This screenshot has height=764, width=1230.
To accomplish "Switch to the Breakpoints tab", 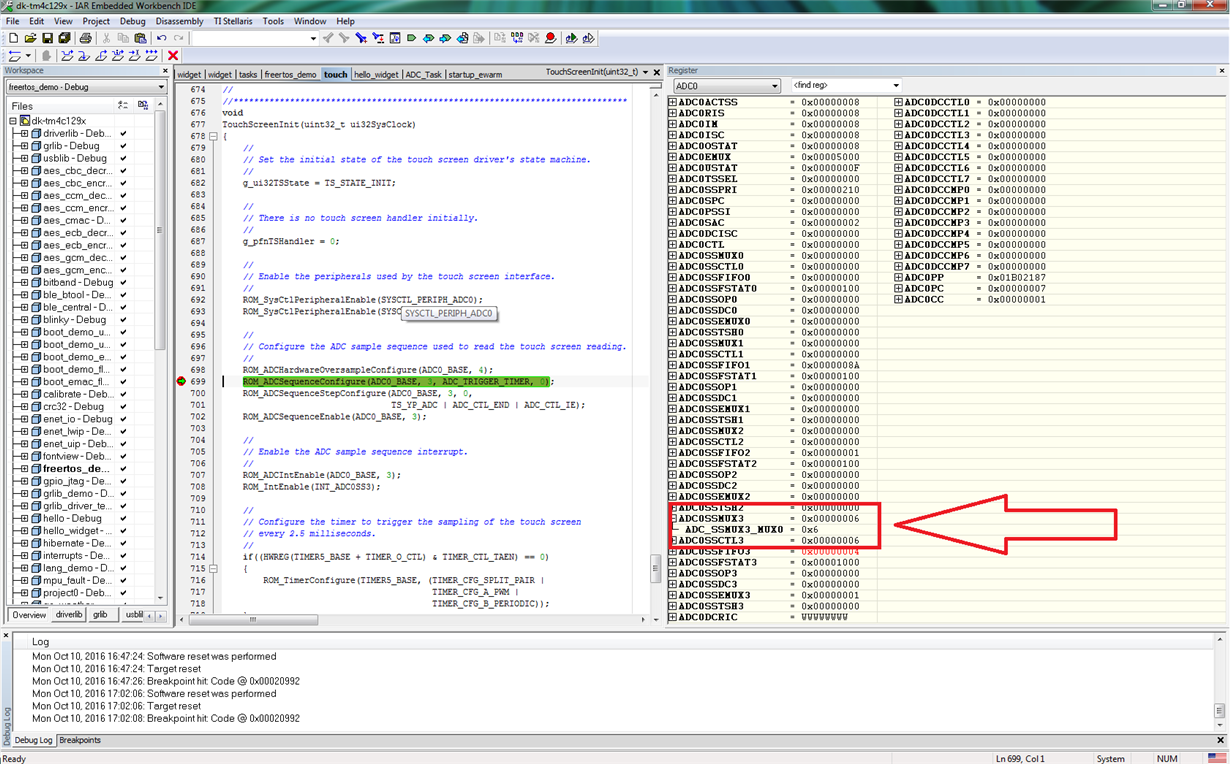I will coord(80,740).
